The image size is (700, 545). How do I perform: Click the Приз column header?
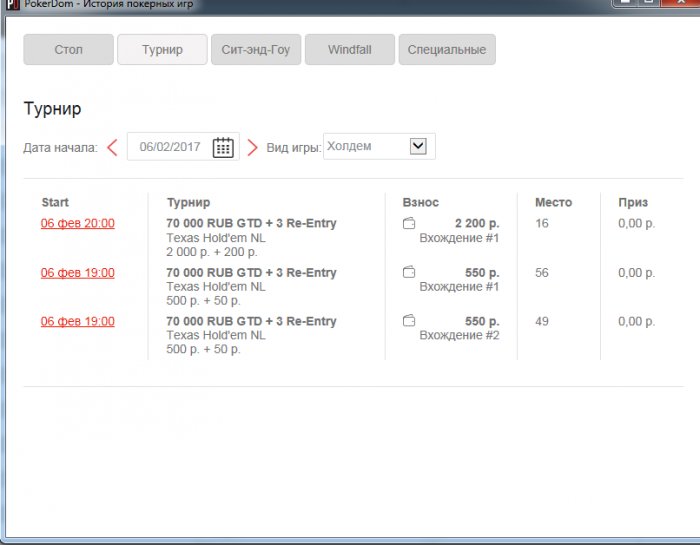coord(633,202)
